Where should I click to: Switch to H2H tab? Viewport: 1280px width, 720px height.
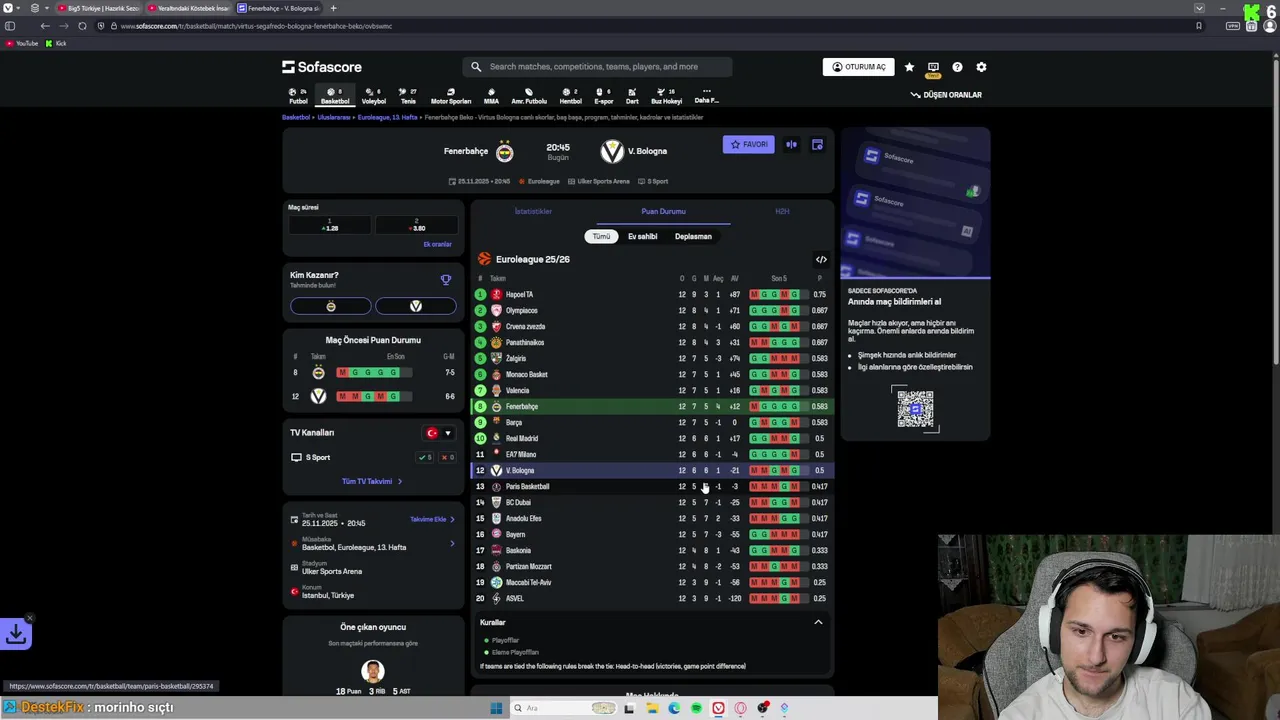(782, 211)
